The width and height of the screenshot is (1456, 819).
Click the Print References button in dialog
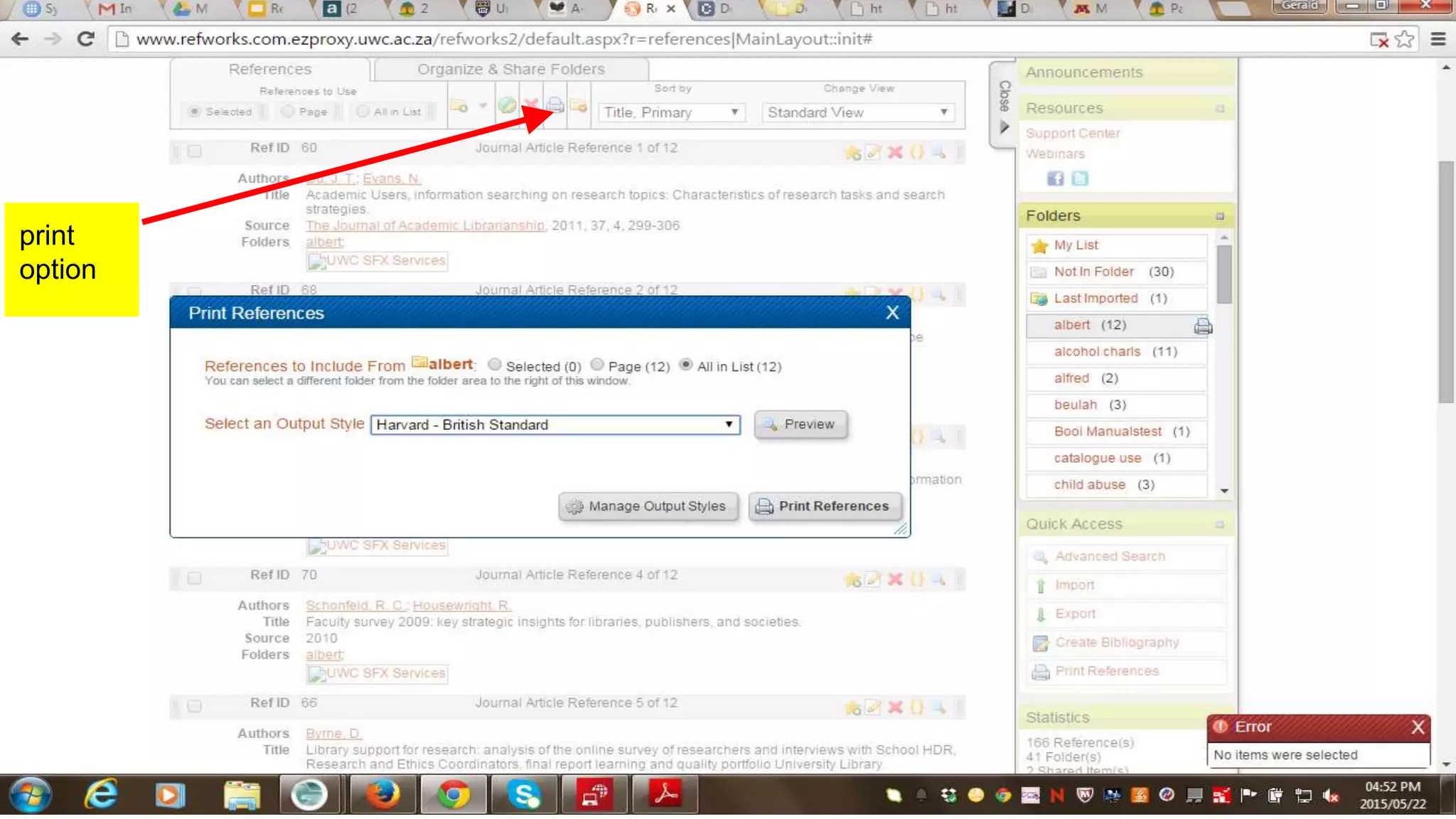tap(825, 506)
